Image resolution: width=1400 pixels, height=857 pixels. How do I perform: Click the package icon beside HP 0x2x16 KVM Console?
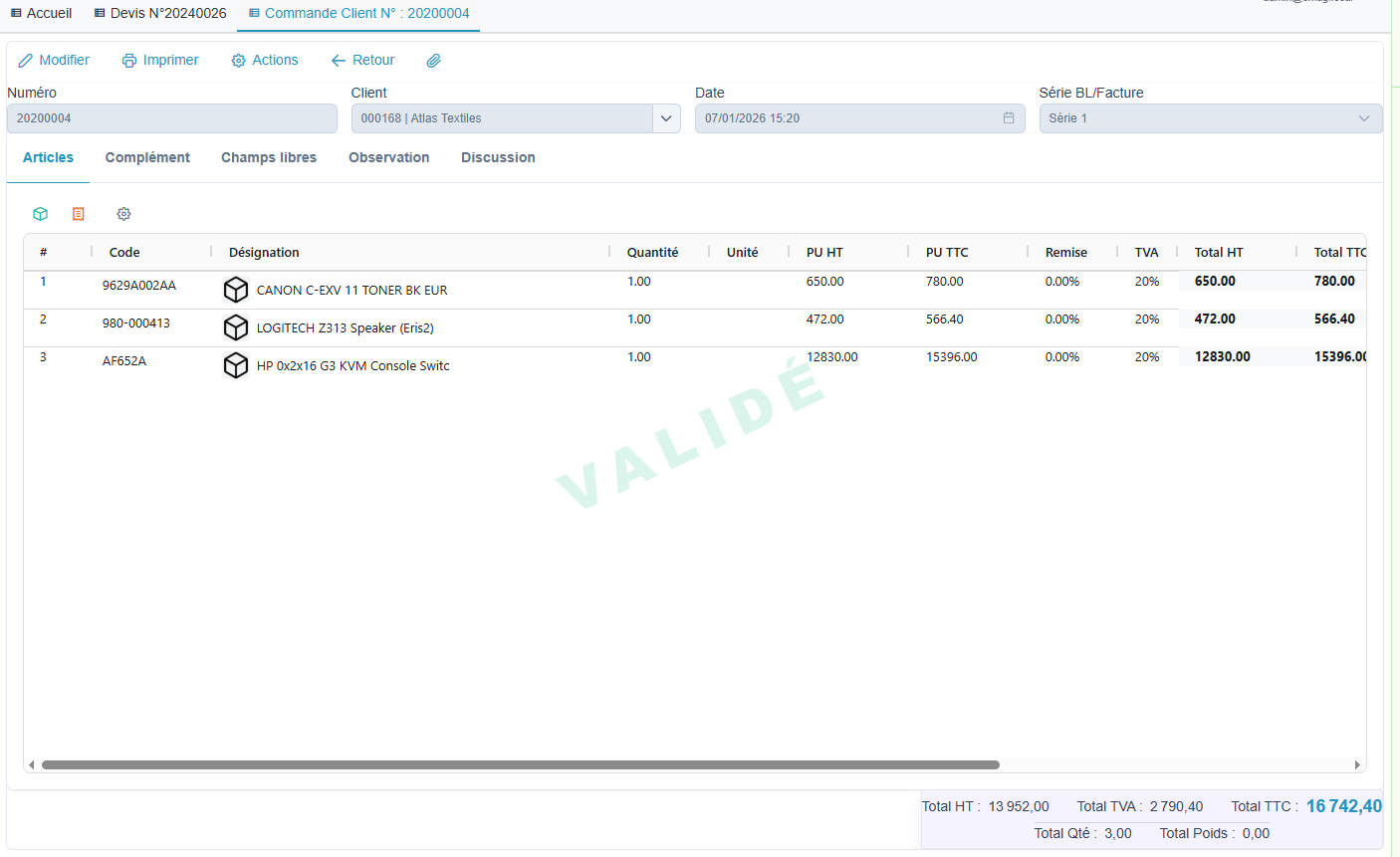[x=236, y=364]
